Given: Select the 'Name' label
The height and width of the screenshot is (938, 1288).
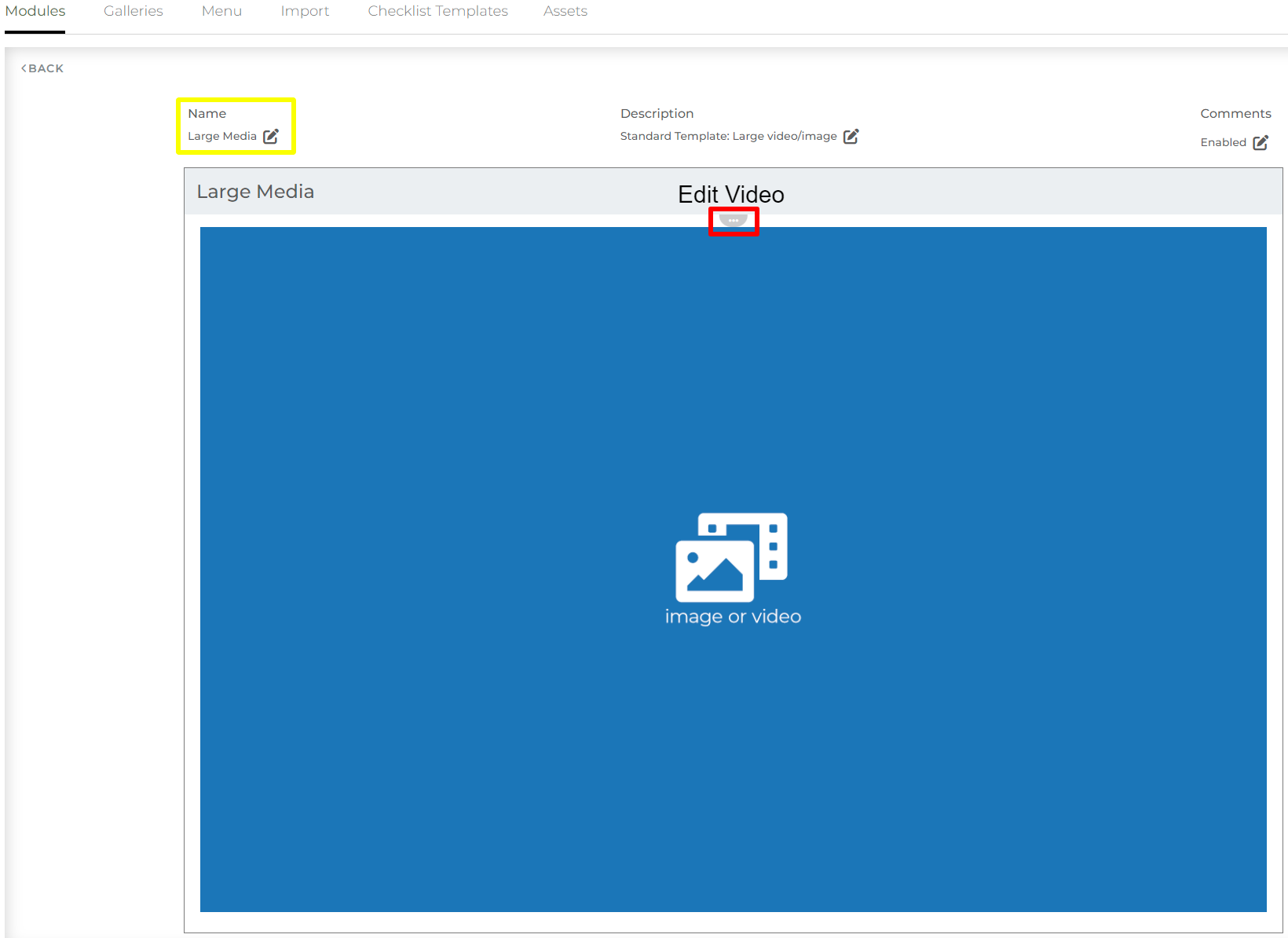Looking at the screenshot, I should tap(207, 113).
